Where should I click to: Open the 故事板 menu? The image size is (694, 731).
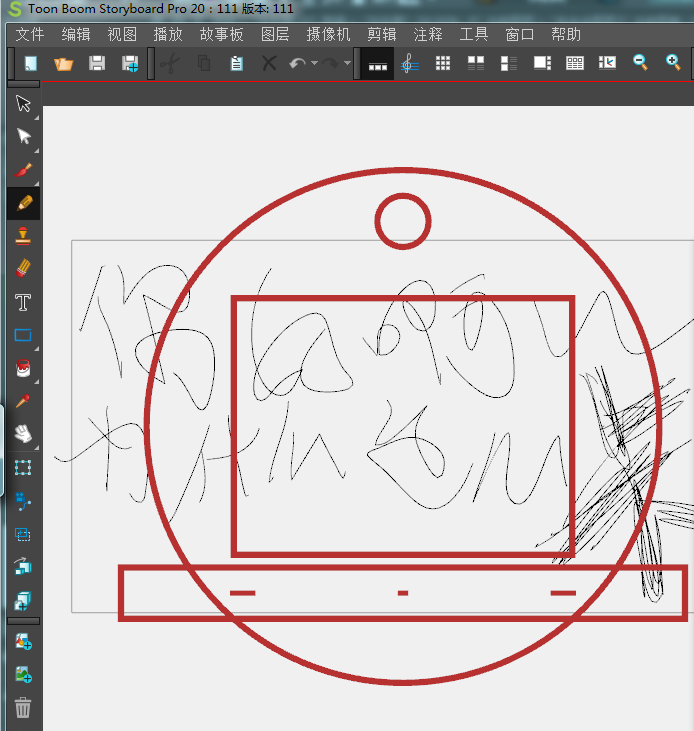pos(221,34)
